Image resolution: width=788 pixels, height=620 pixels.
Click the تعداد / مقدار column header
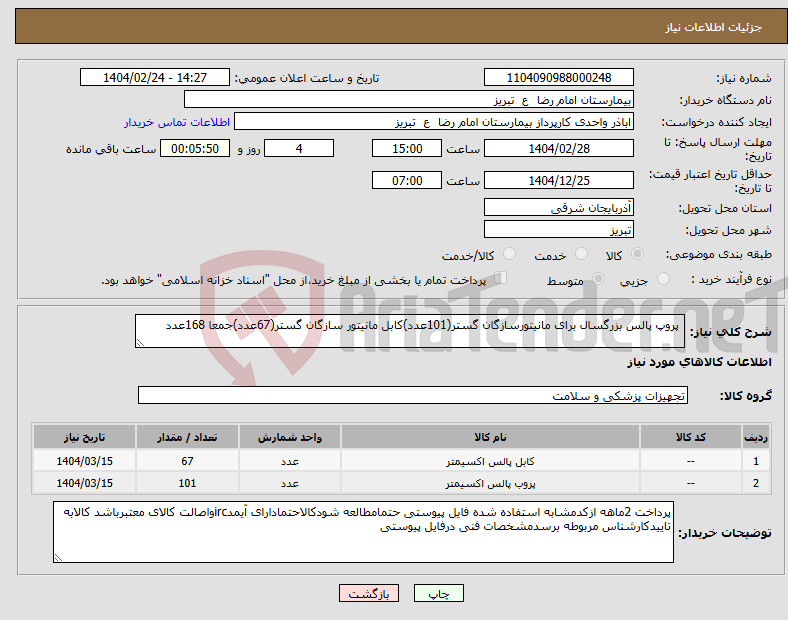(x=187, y=437)
